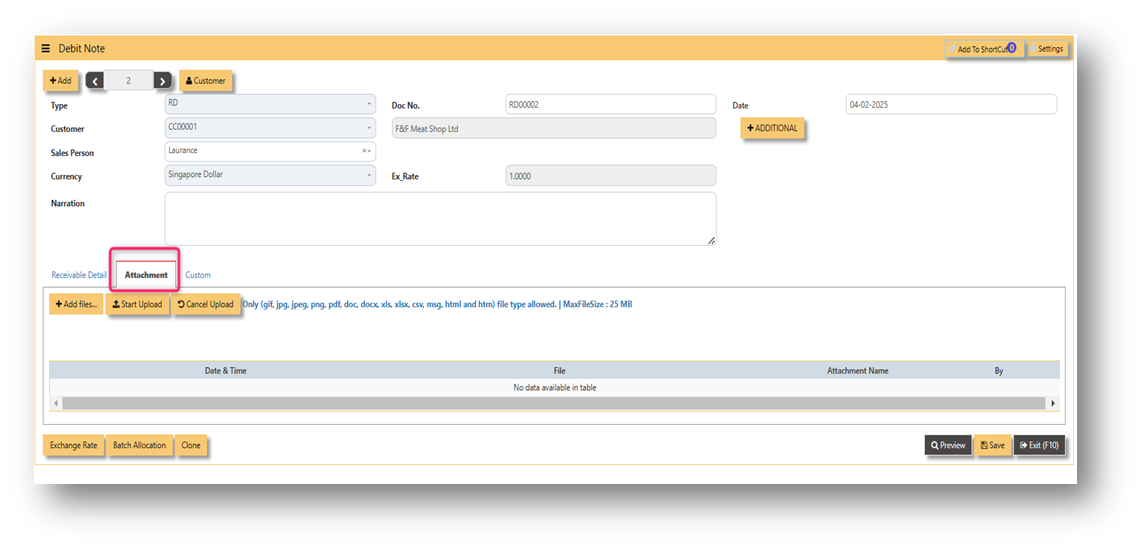The width and height of the screenshot is (1143, 550).
Task: Click the Doc No. field RD00002
Action: 610,104
